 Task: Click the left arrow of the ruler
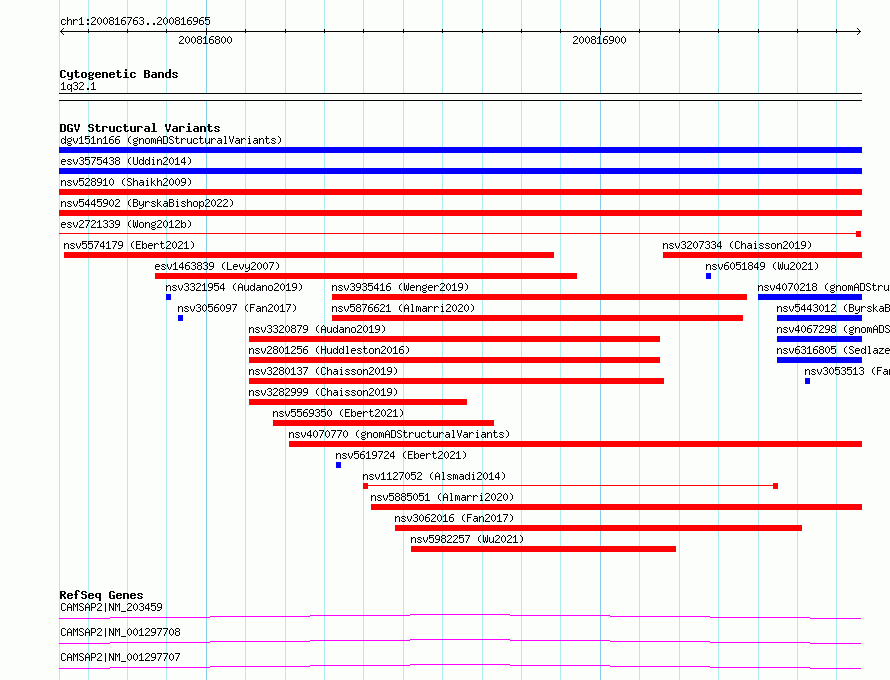coord(62,31)
